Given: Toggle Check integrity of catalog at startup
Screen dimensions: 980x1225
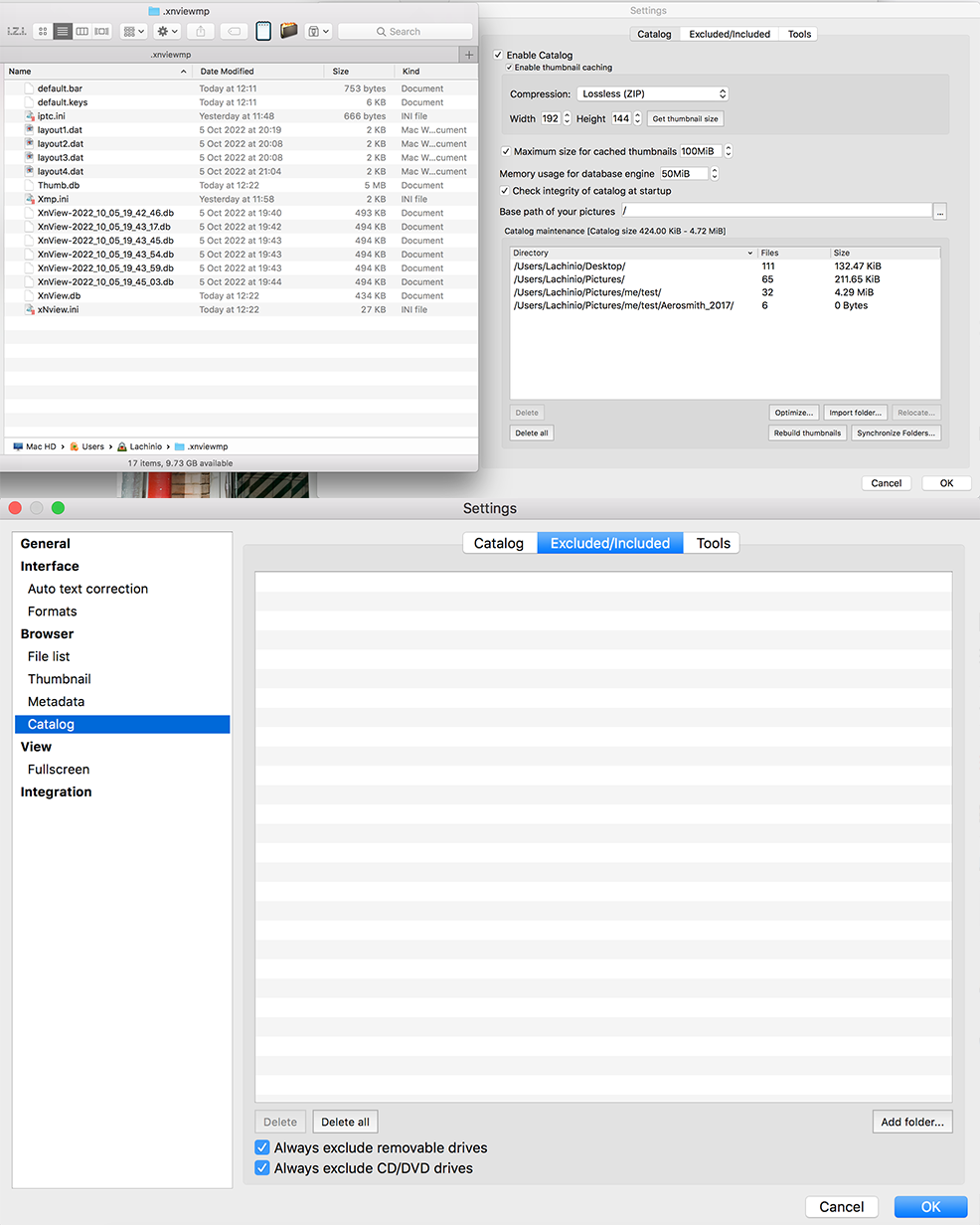Looking at the screenshot, I should point(504,191).
